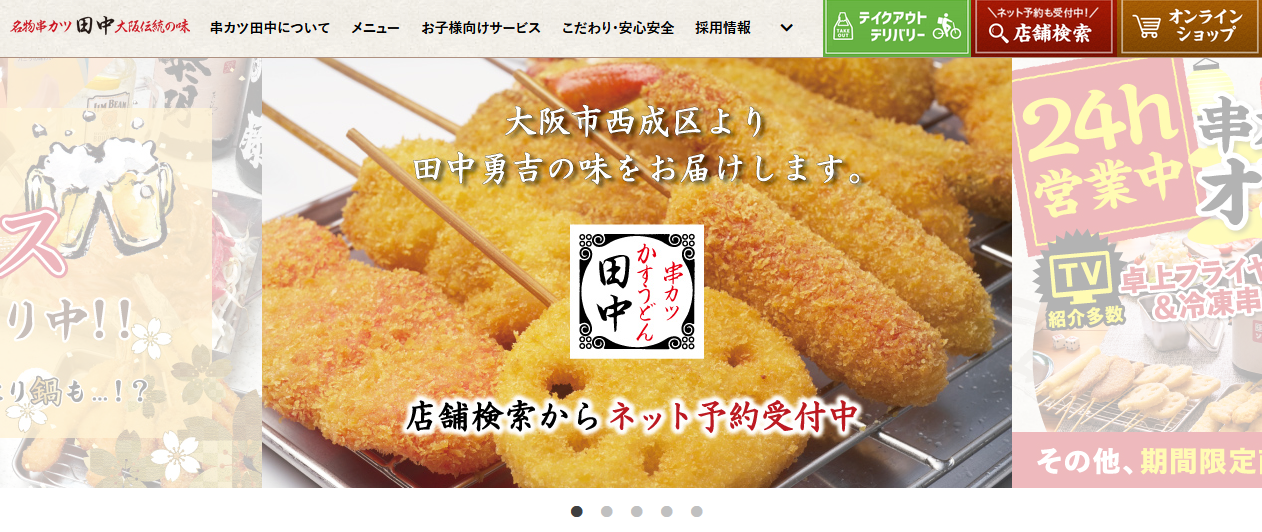Open the メニュー navigation item

[x=375, y=28]
